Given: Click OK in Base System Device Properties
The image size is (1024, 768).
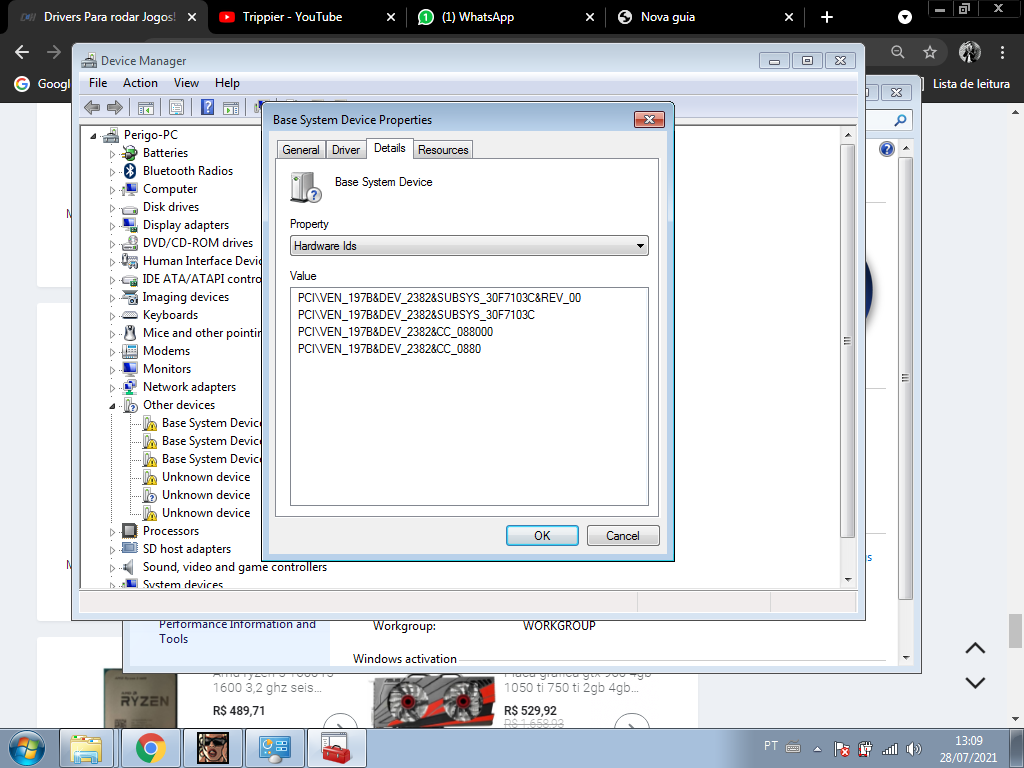Looking at the screenshot, I should tap(542, 536).
